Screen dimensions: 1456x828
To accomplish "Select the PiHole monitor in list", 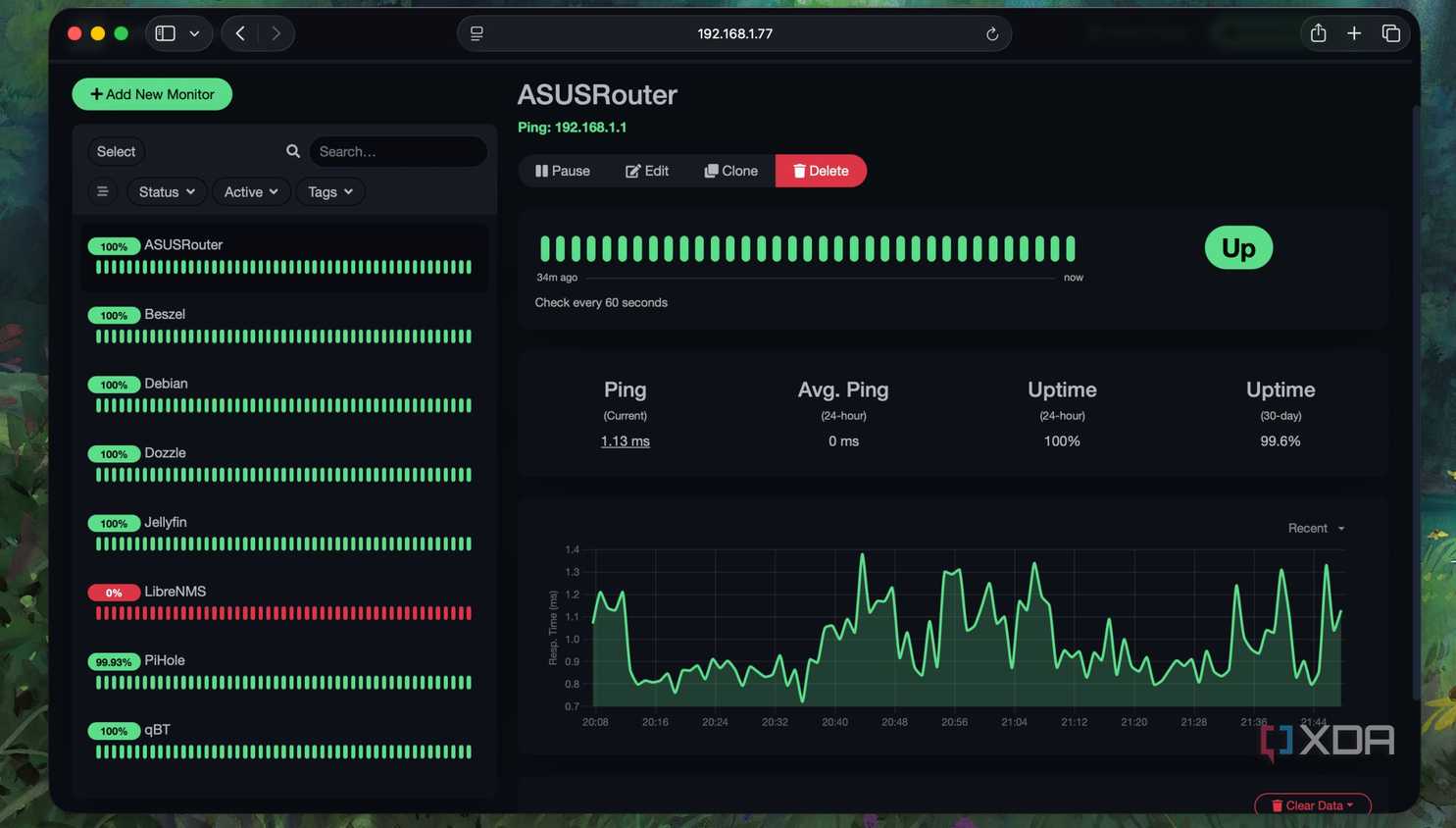I will [x=284, y=673].
